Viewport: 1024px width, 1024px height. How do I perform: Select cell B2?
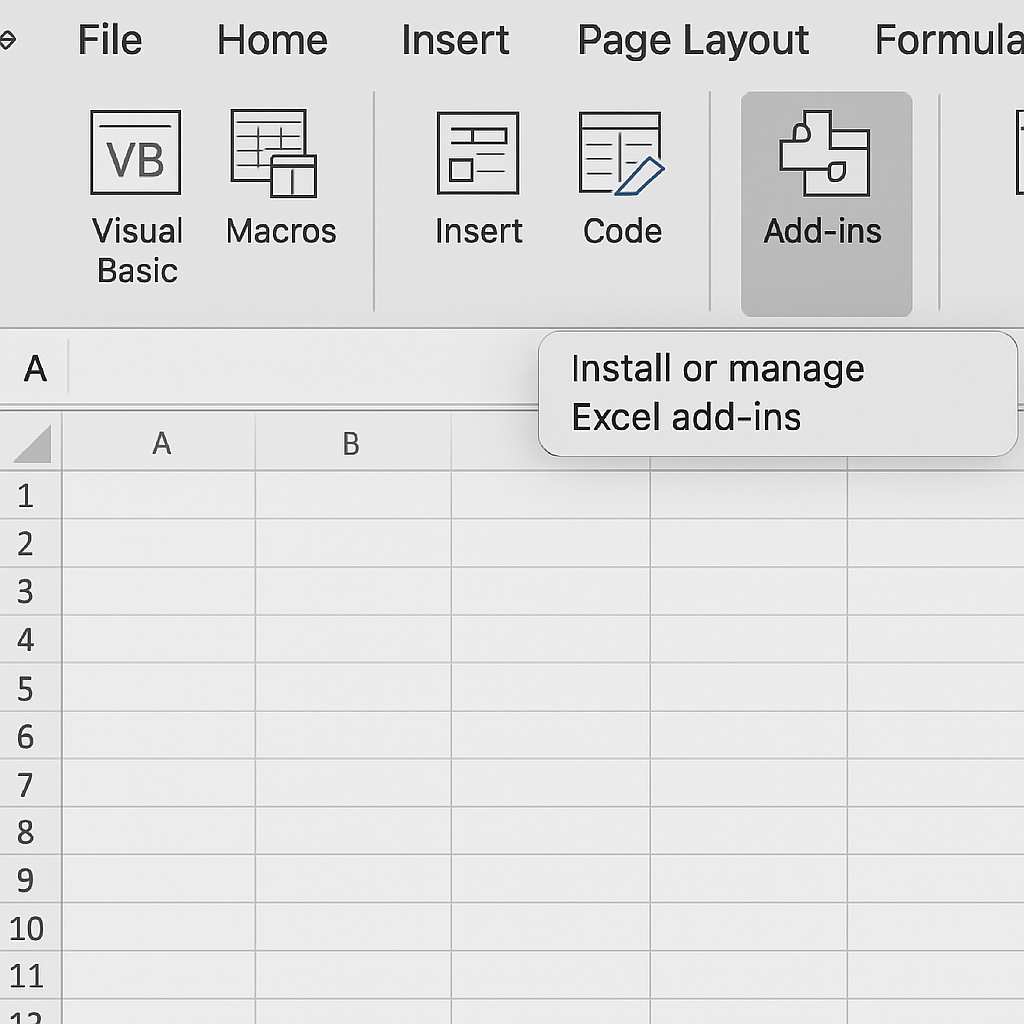pyautogui.click(x=353, y=543)
